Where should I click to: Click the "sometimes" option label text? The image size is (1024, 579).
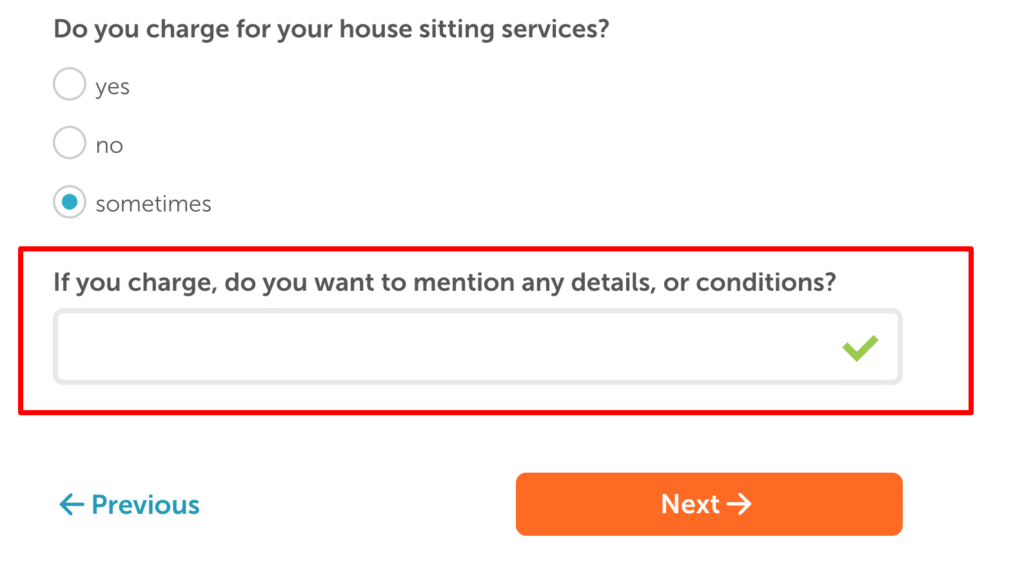[153, 204]
